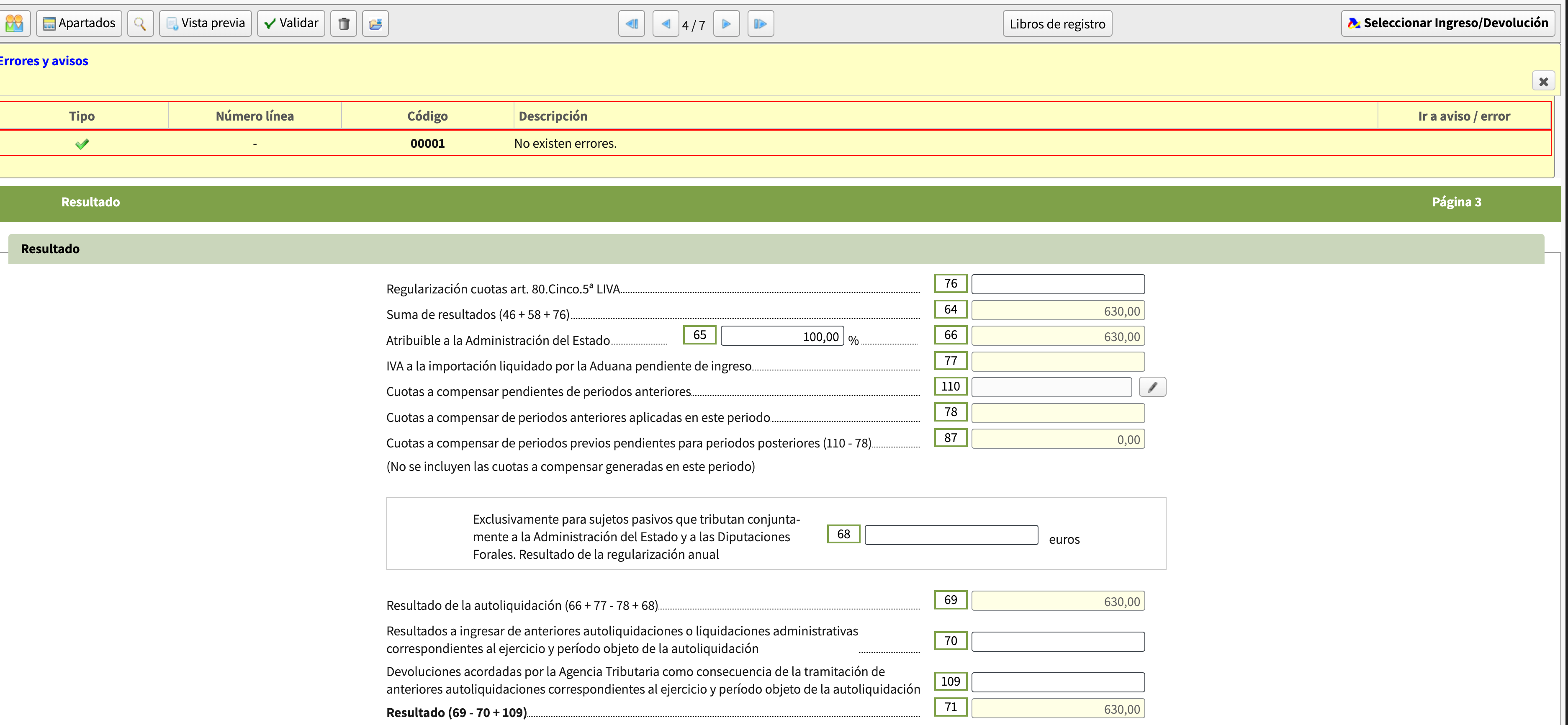The height and width of the screenshot is (725, 1568).
Task: Go to the next page arrow
Action: tap(726, 23)
